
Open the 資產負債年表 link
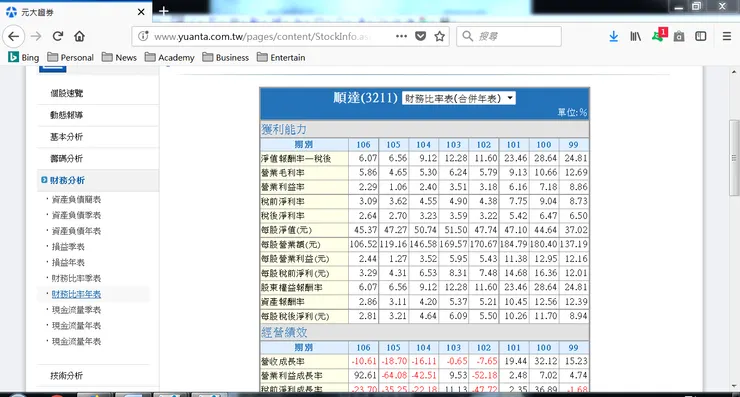pos(76,231)
